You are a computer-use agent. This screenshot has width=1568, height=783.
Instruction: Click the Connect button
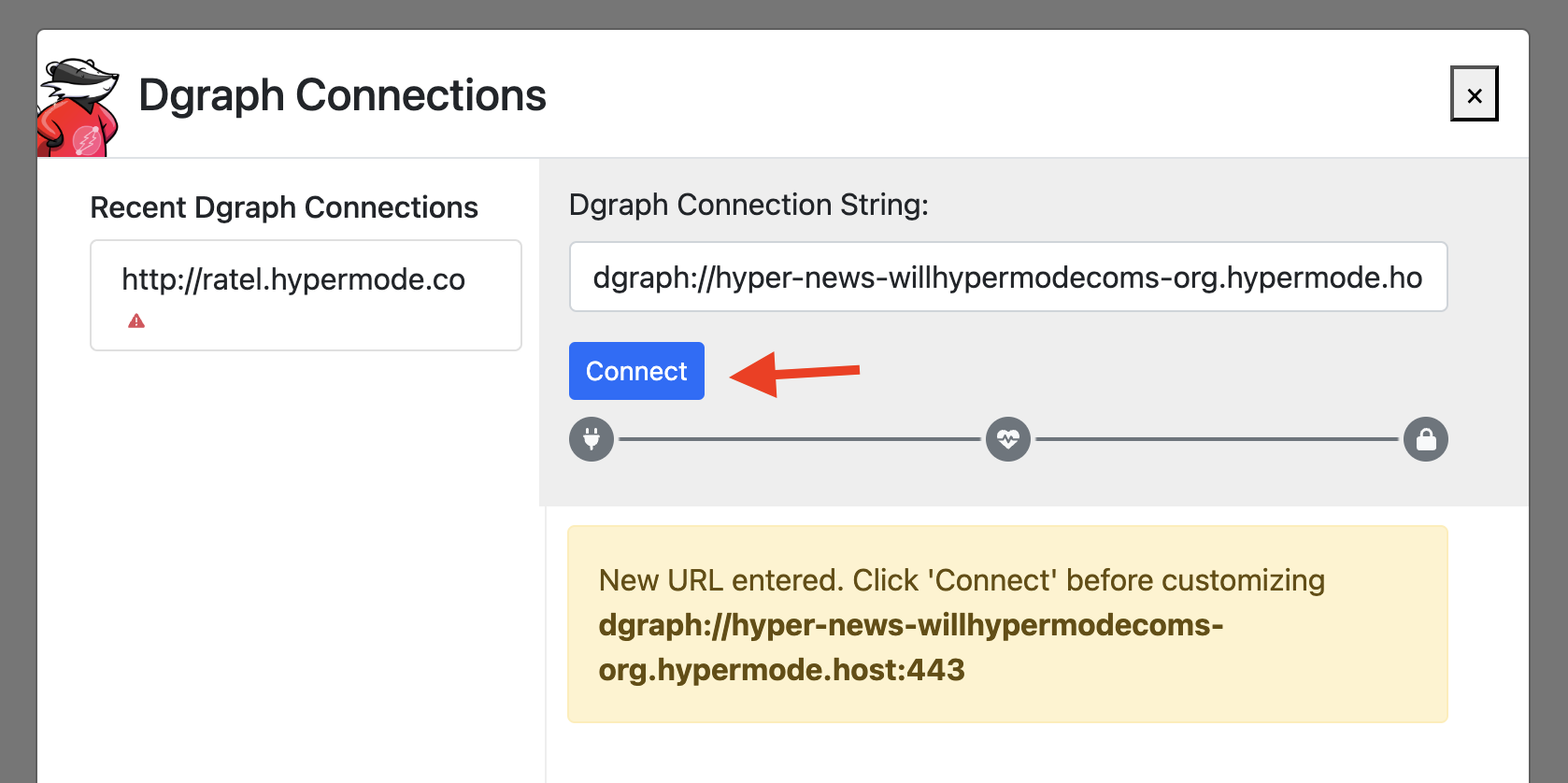click(x=636, y=371)
